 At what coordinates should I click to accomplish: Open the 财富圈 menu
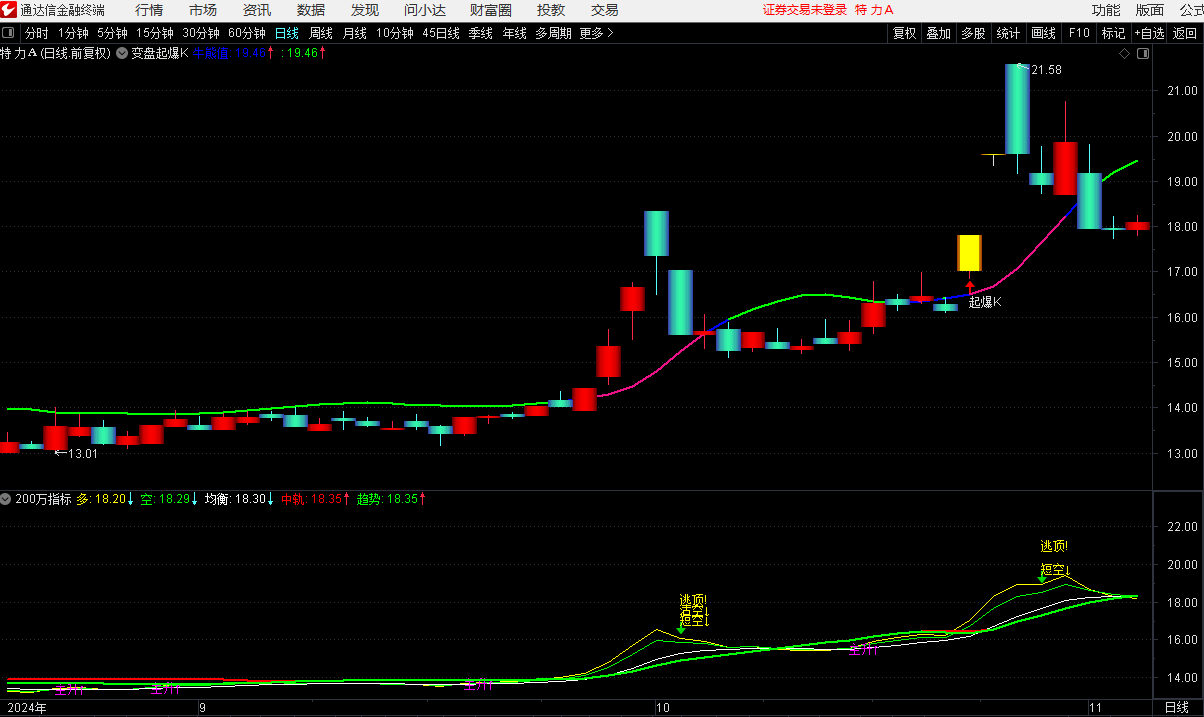(491, 10)
